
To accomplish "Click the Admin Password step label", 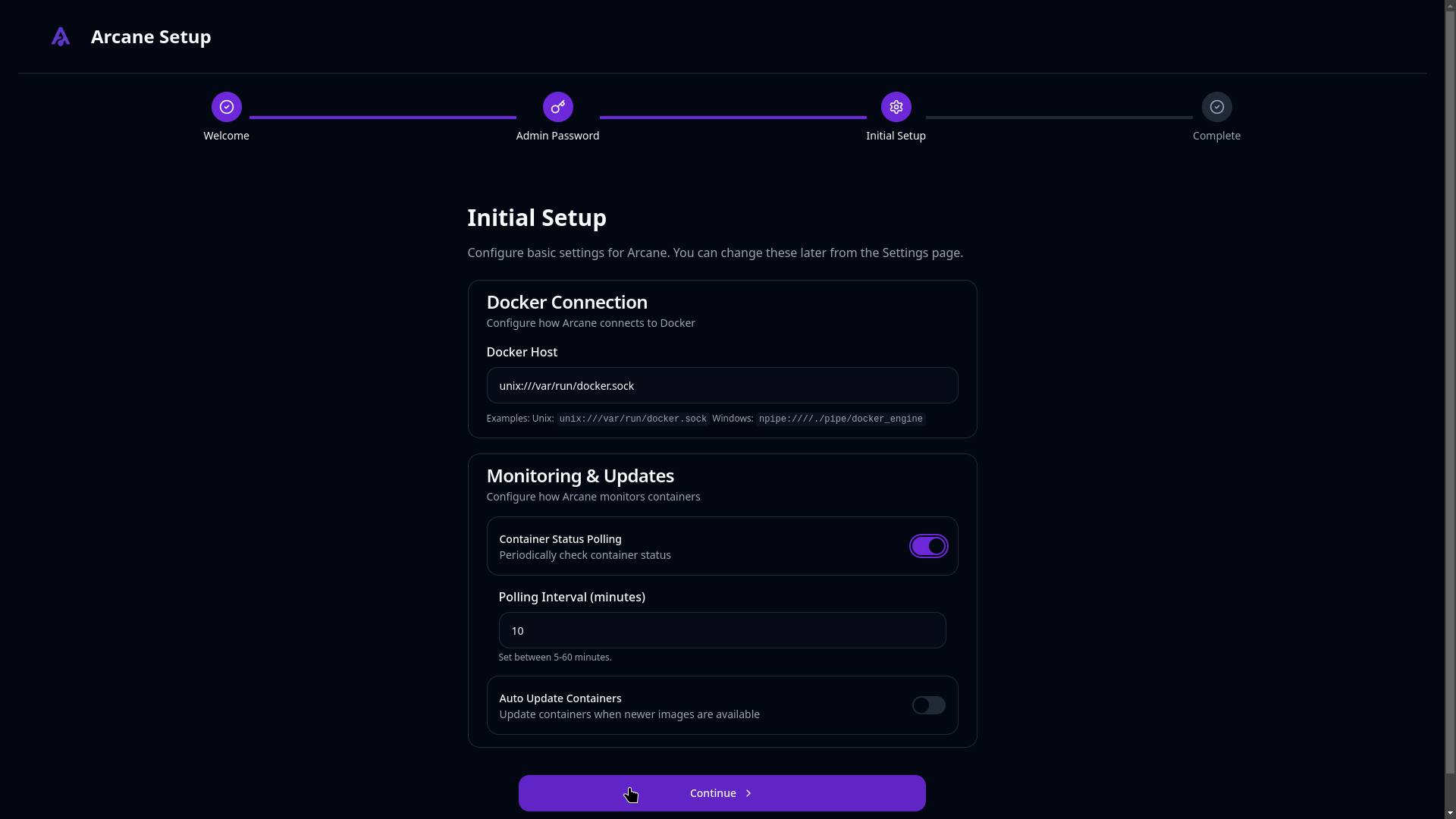I will pyautogui.click(x=557, y=136).
